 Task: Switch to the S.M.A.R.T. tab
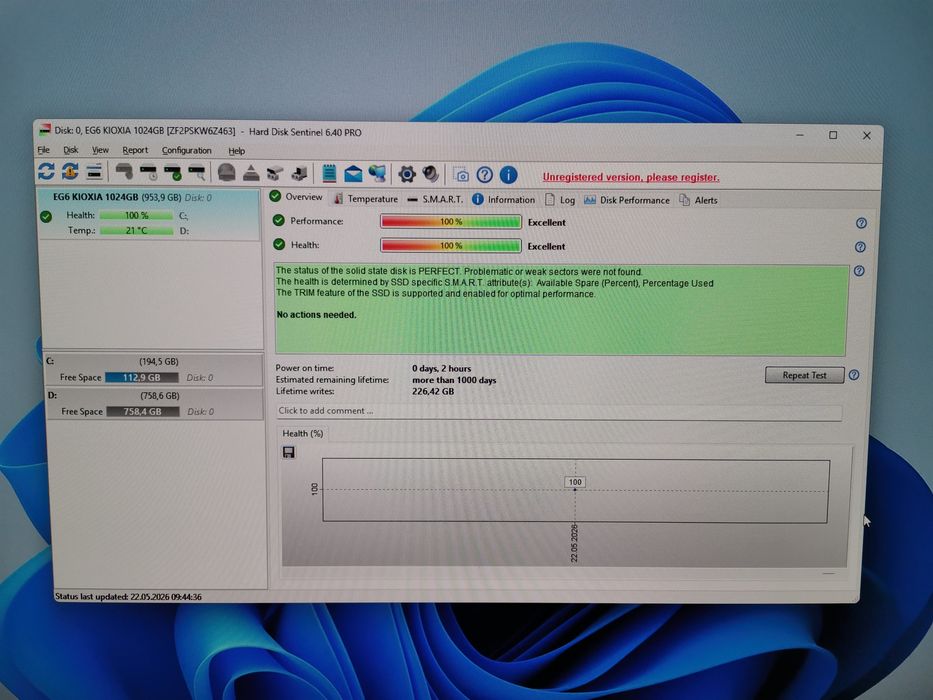click(435, 199)
